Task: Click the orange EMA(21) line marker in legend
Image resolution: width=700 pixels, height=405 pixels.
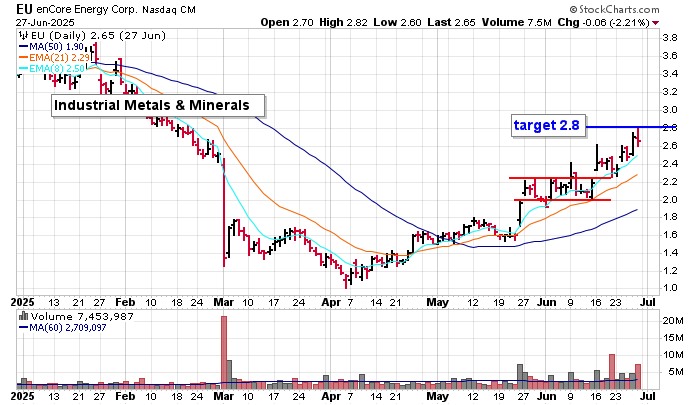Action: click(23, 56)
